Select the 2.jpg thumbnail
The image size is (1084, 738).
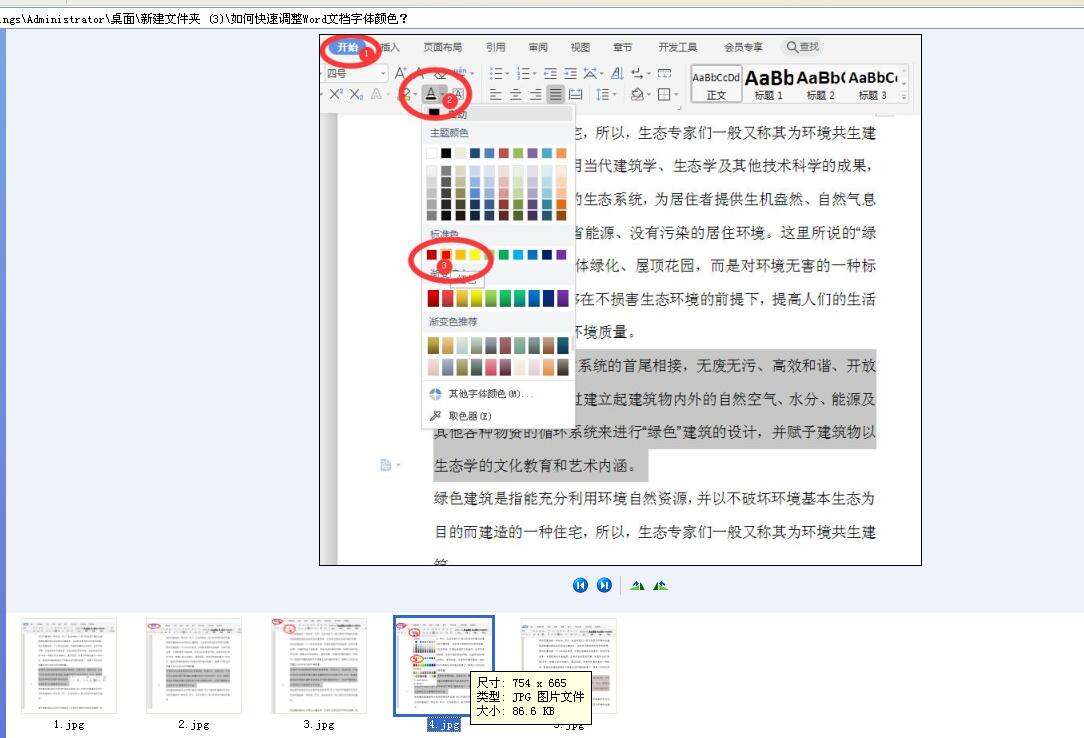pyautogui.click(x=194, y=666)
